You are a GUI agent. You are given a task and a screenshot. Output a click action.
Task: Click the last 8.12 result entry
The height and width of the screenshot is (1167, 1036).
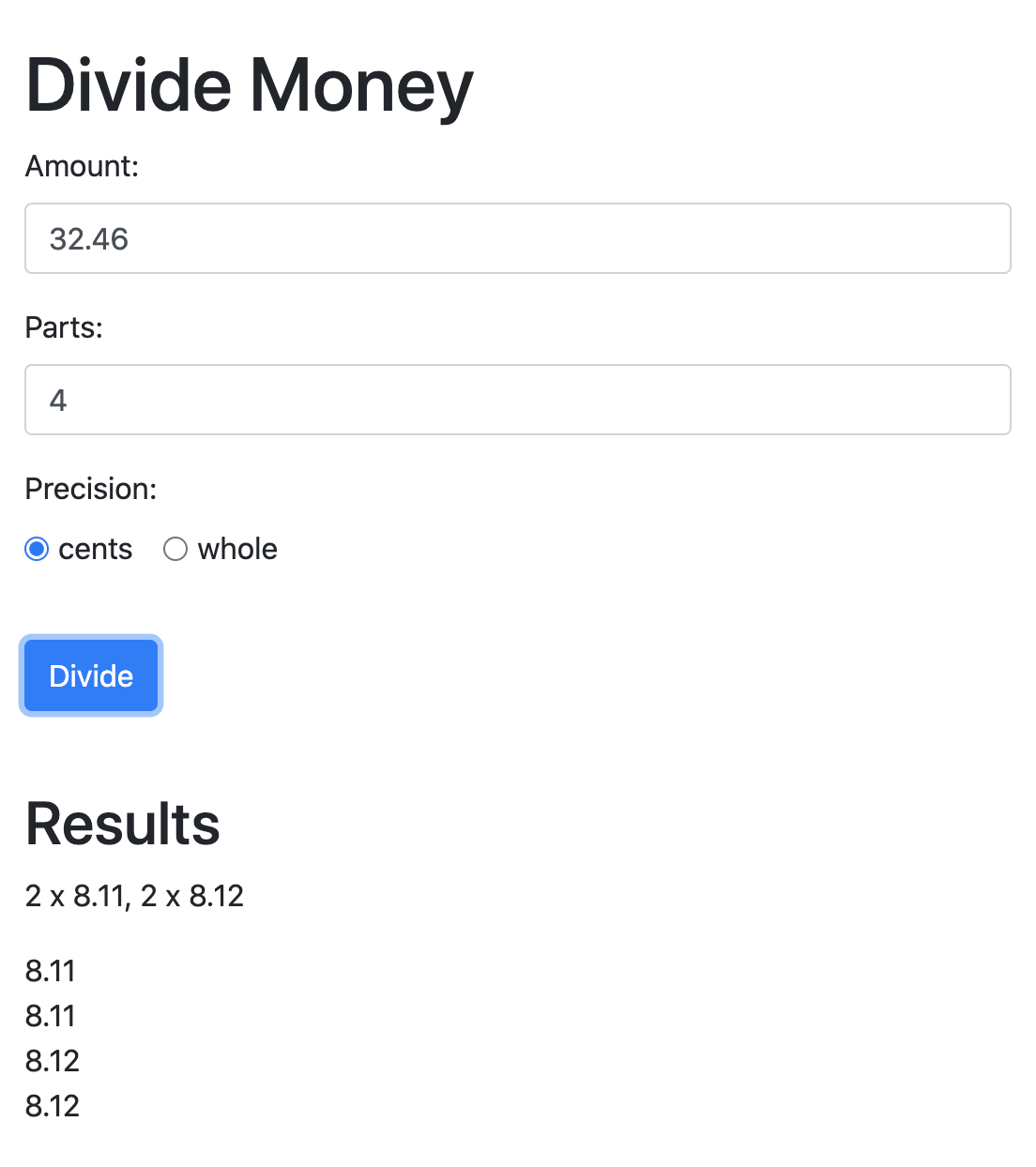pos(53,1106)
